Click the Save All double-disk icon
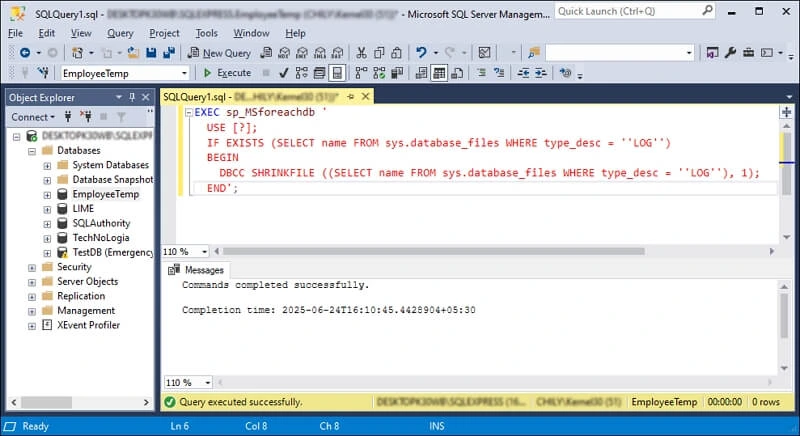 (x=169, y=53)
